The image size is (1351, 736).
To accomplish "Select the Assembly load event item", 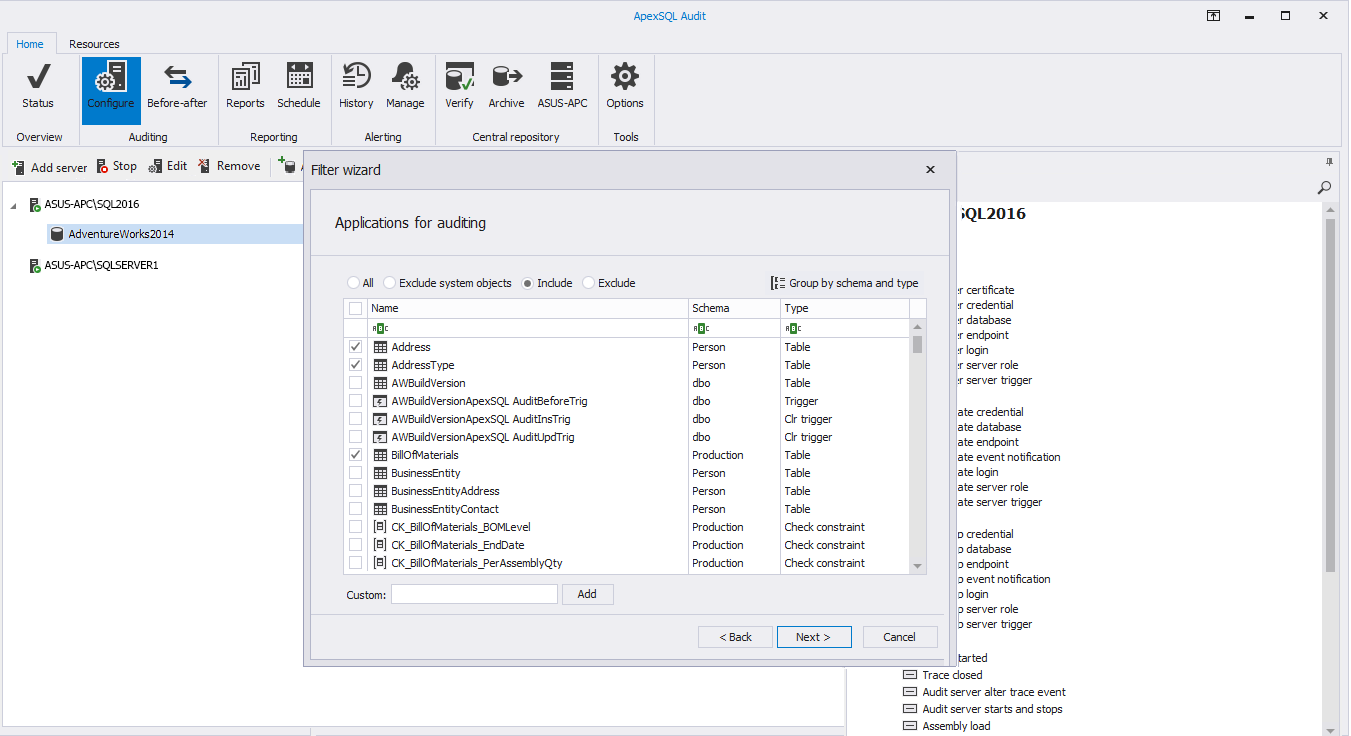I will (x=946, y=726).
